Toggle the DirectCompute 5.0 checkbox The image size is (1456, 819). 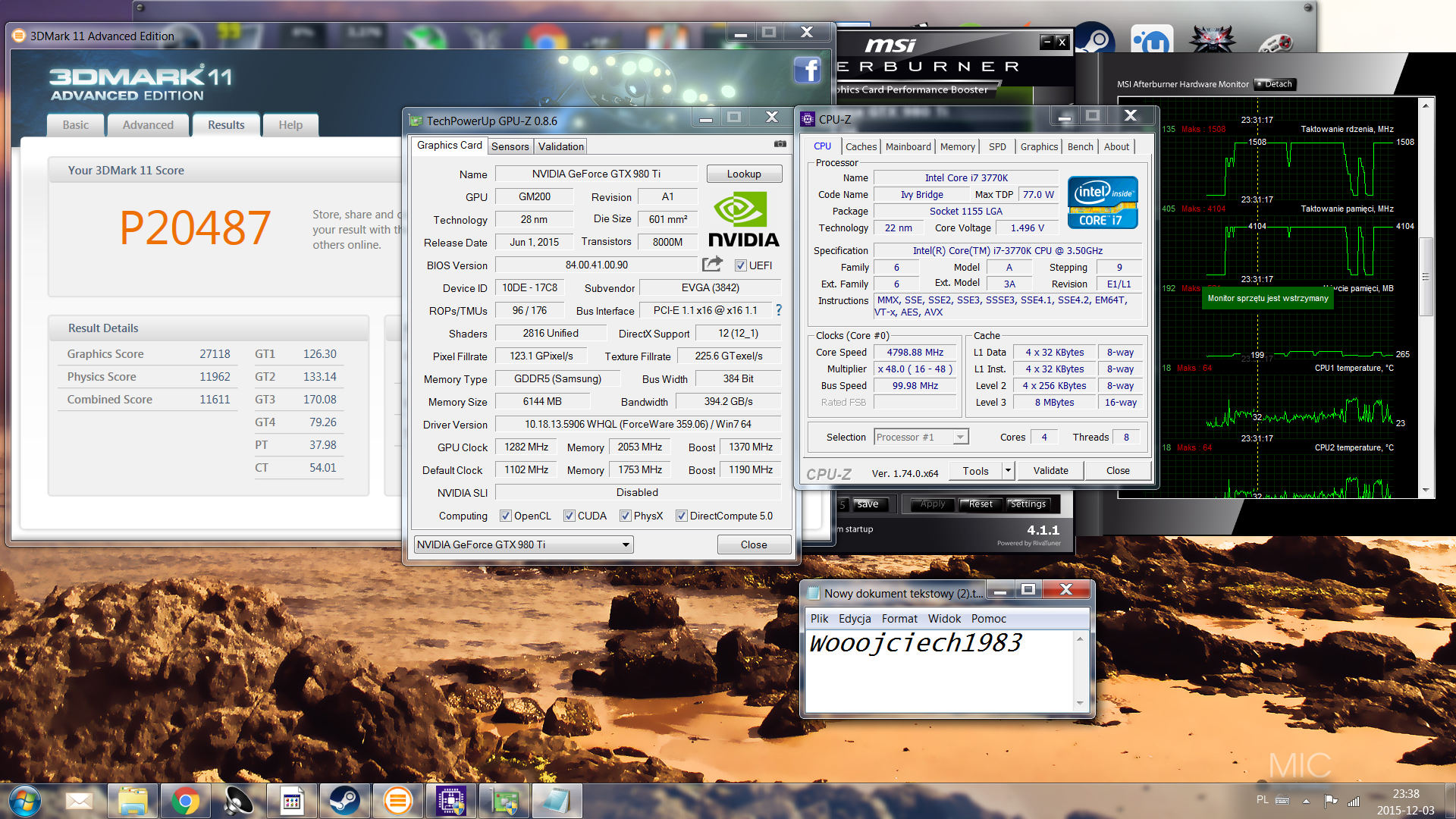[x=681, y=516]
